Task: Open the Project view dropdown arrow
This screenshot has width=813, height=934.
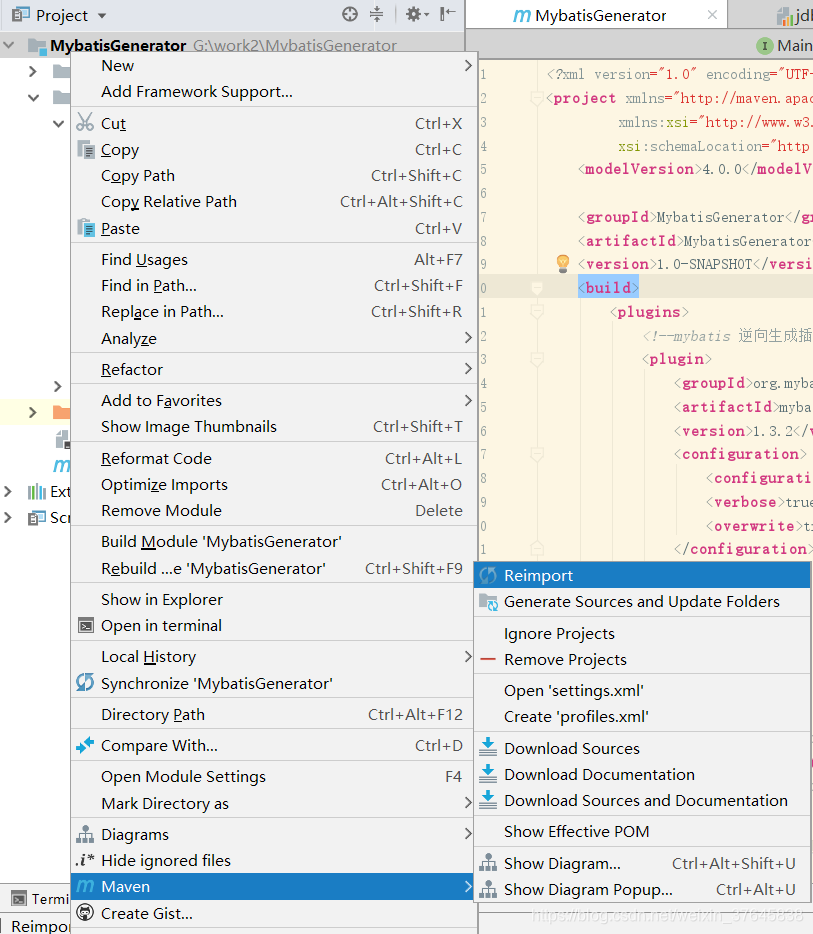Action: pos(102,15)
